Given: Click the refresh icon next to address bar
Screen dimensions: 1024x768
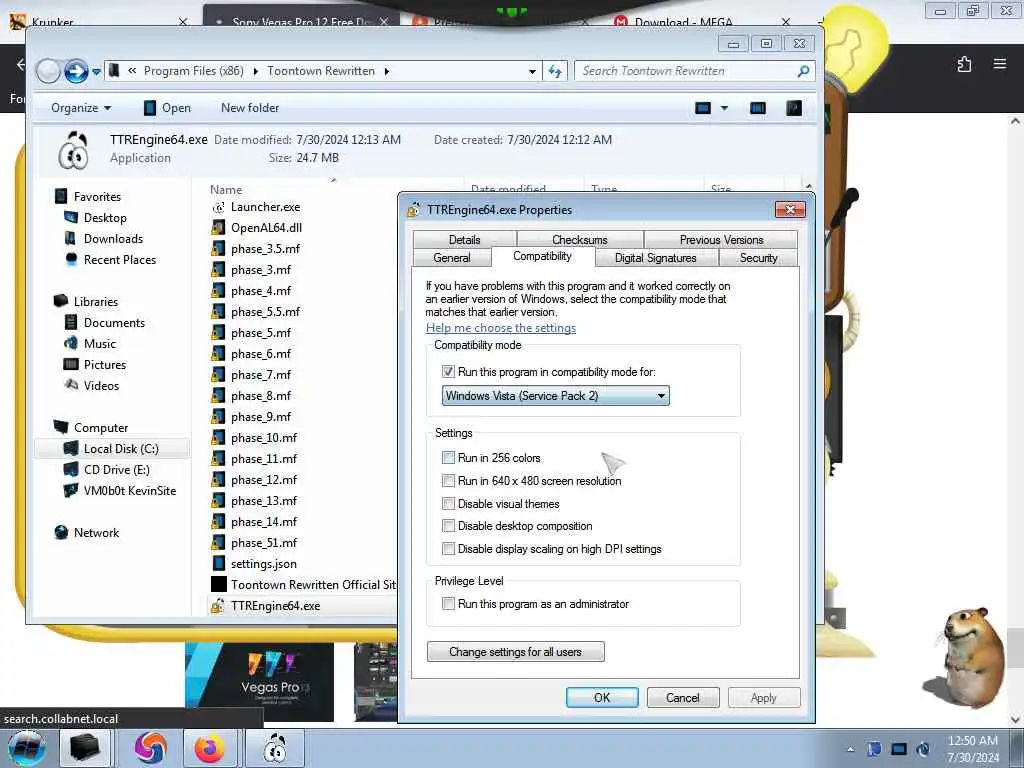Looking at the screenshot, I should coord(555,71).
